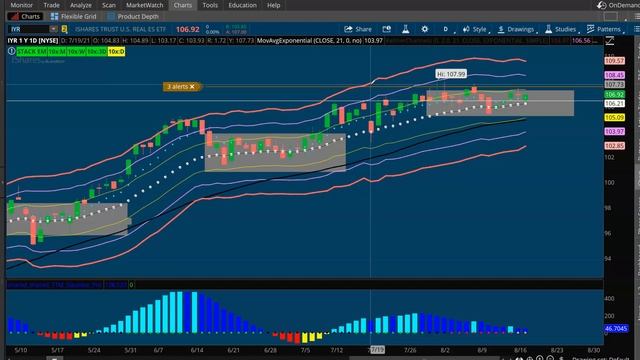Image resolution: width=640 pixels, height=360 pixels.
Task: Click the 103.97 price axis label
Action: coord(614,131)
